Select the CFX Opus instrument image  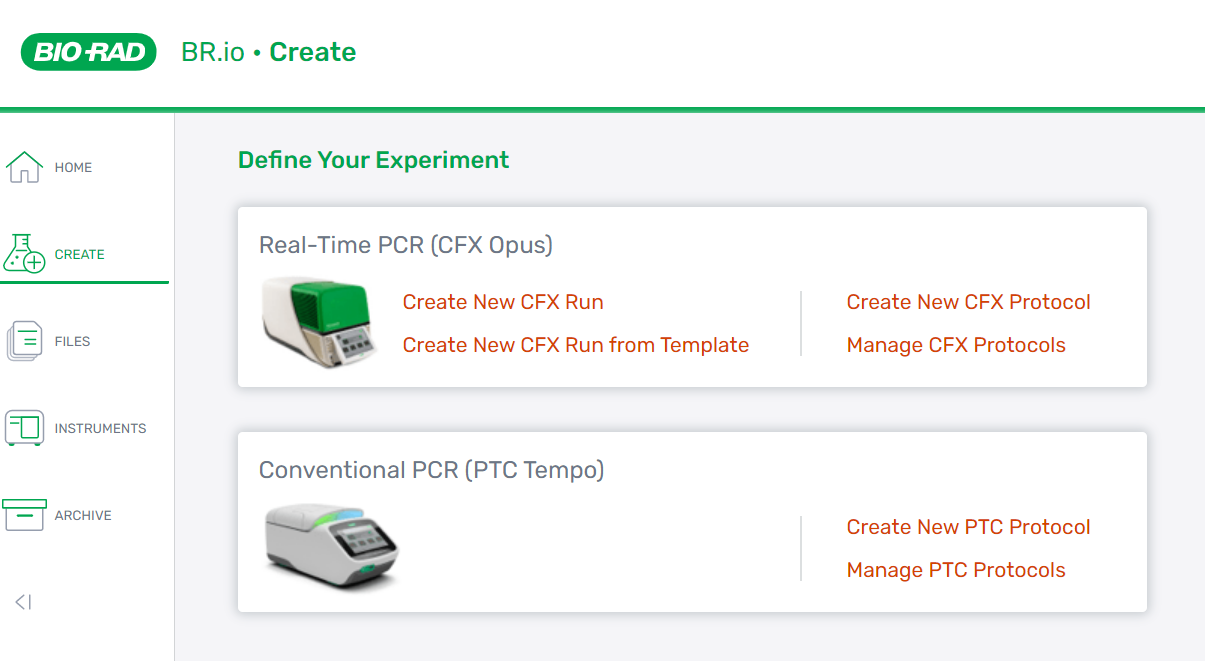tap(317, 323)
